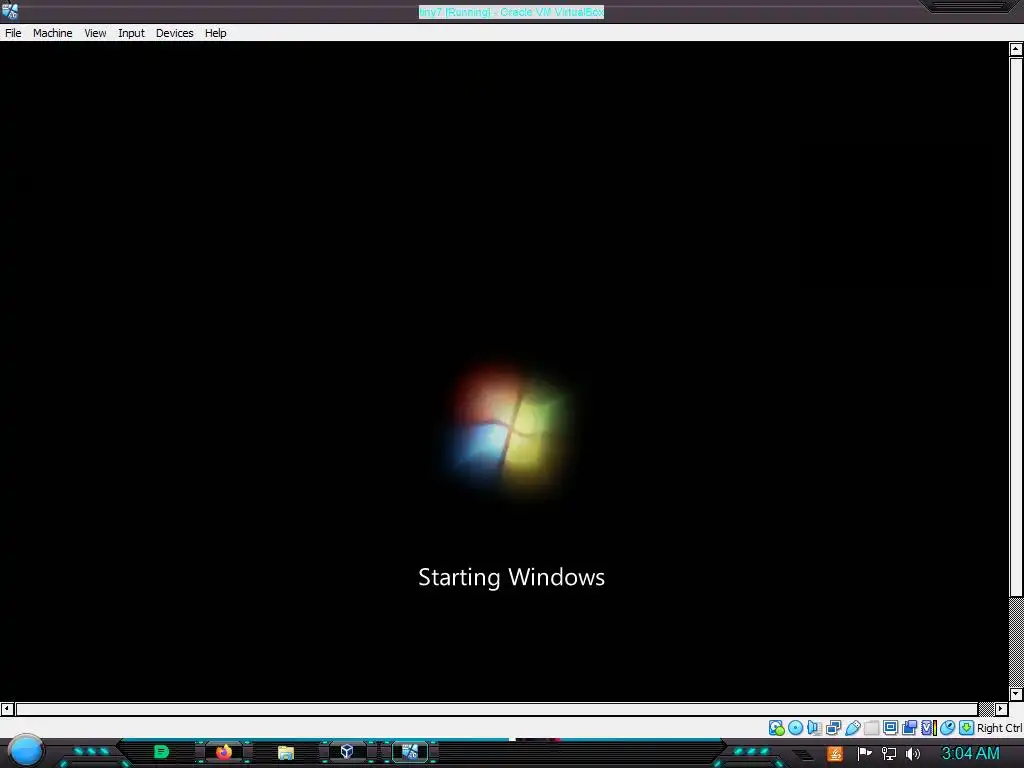1024x768 pixels.
Task: Click the hard disk activity status icon
Action: pyautogui.click(x=776, y=728)
